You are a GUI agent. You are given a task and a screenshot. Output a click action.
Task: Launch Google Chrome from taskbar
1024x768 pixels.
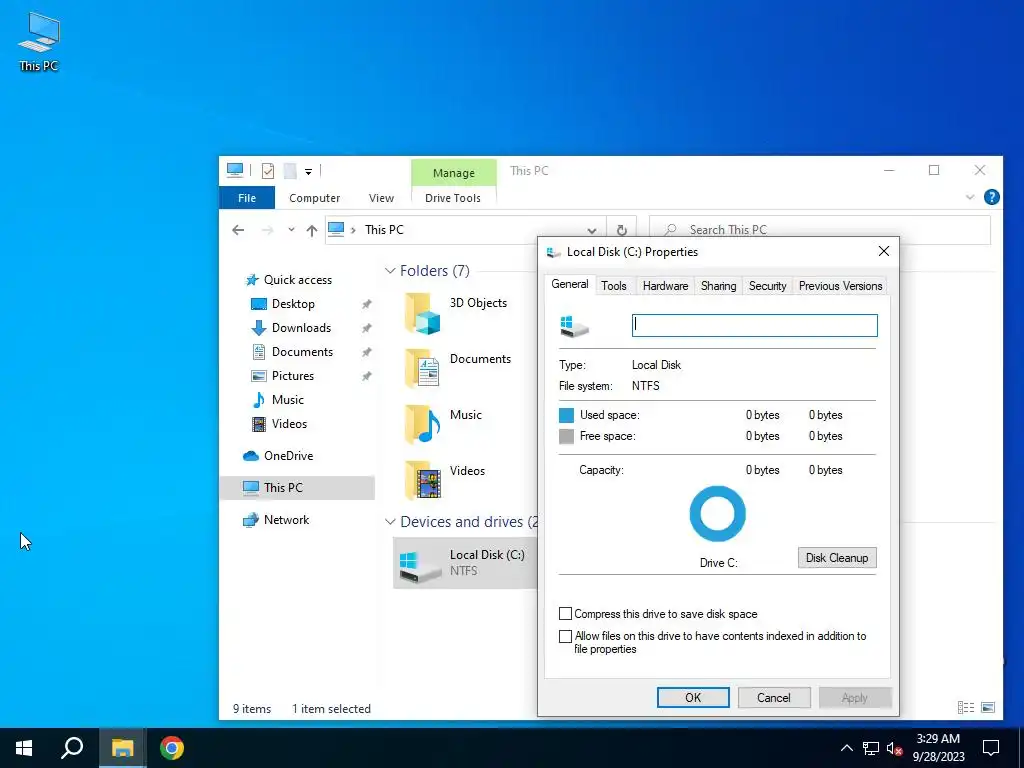(172, 748)
